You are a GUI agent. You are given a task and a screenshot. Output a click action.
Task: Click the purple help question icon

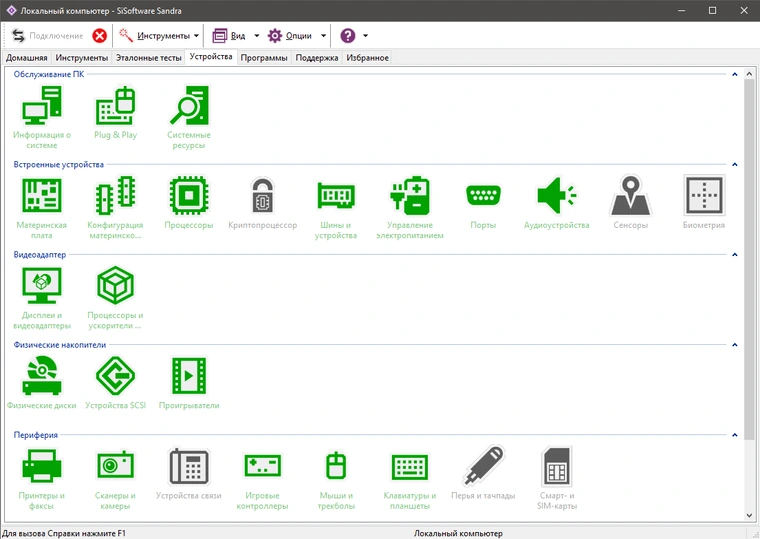coord(348,35)
